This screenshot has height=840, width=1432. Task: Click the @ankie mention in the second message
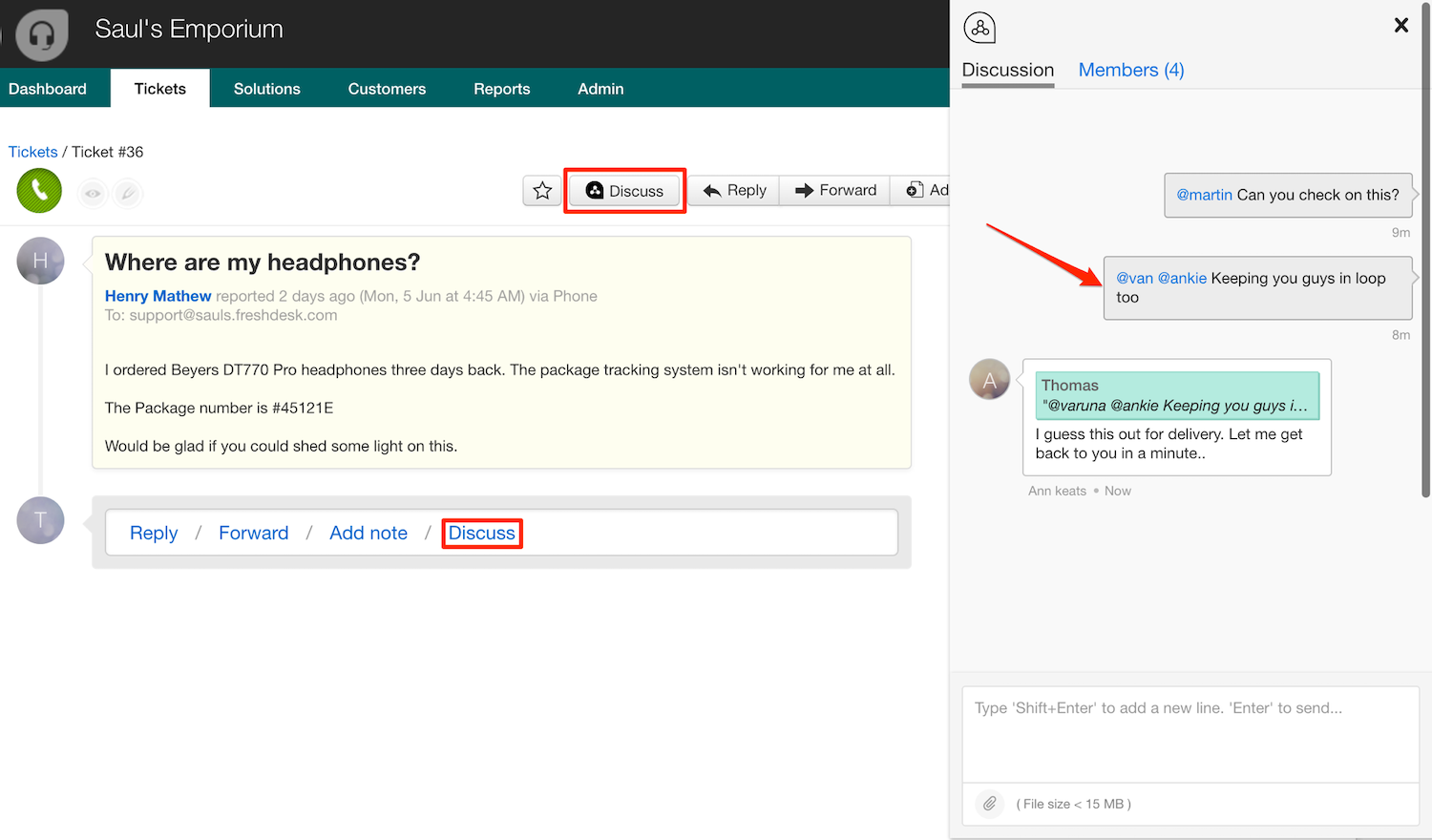pos(1182,278)
